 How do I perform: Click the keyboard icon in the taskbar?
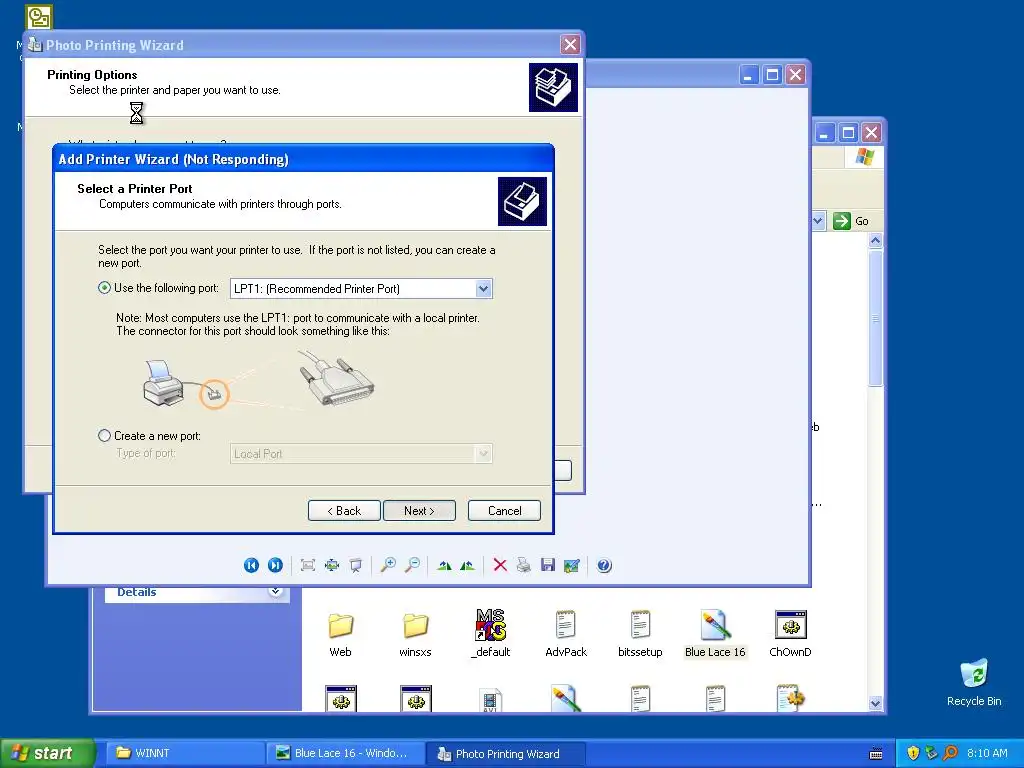click(x=876, y=754)
